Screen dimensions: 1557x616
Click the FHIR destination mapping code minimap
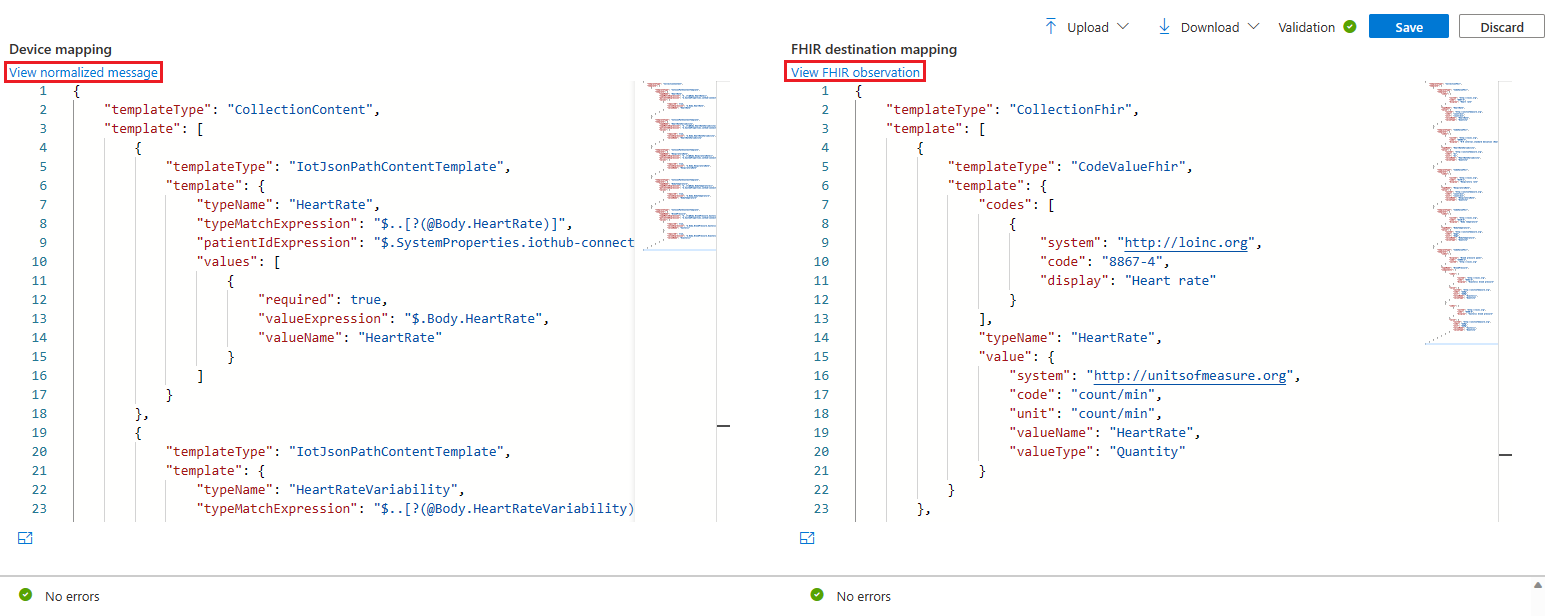[1461, 210]
